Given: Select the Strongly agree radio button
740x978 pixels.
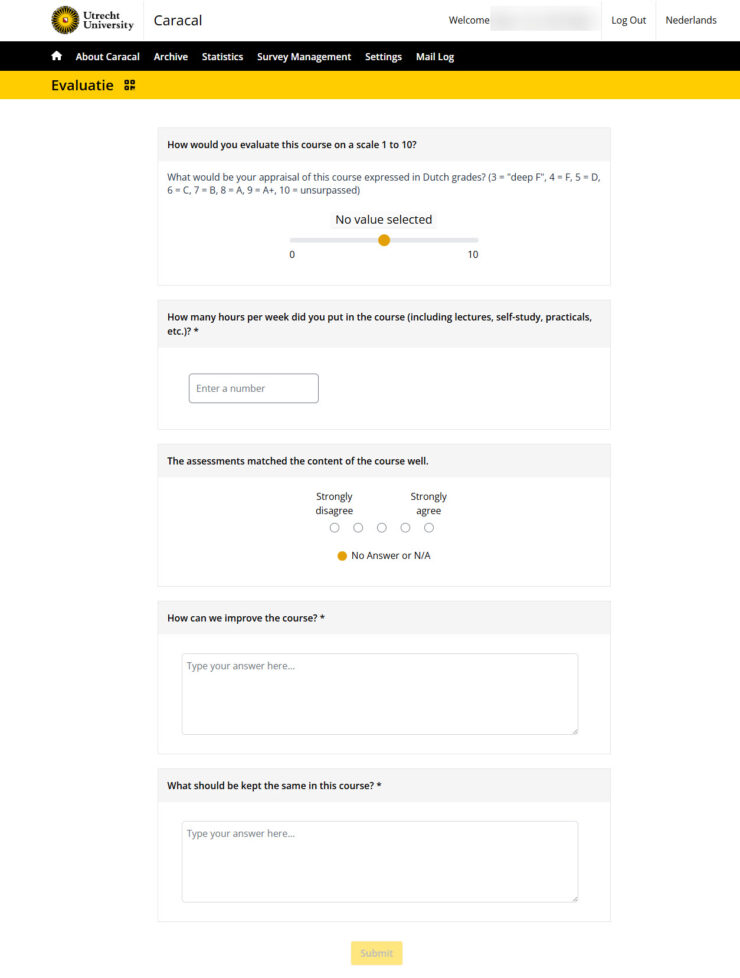Looking at the screenshot, I should (x=429, y=528).
